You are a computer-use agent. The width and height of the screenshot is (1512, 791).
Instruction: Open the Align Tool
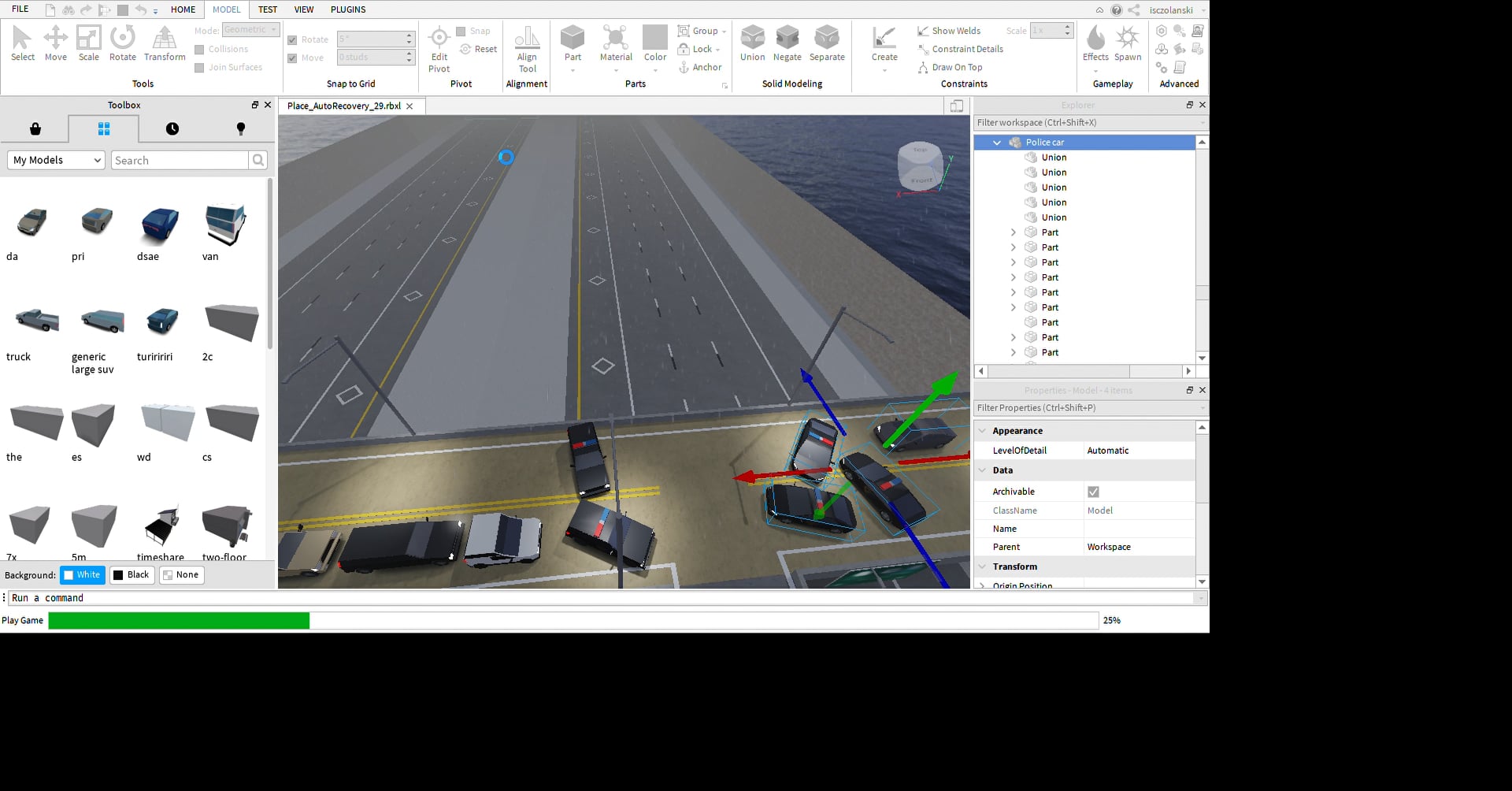coord(526,47)
